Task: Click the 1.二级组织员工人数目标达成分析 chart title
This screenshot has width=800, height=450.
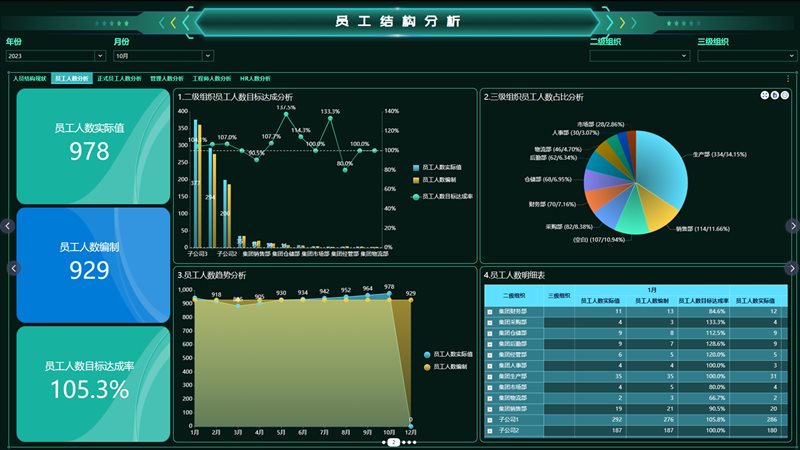Action: click(235, 97)
